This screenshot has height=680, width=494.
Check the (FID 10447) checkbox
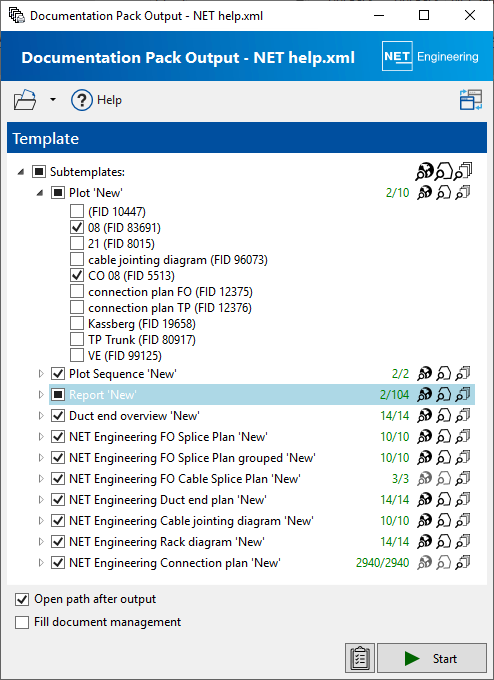point(77,211)
